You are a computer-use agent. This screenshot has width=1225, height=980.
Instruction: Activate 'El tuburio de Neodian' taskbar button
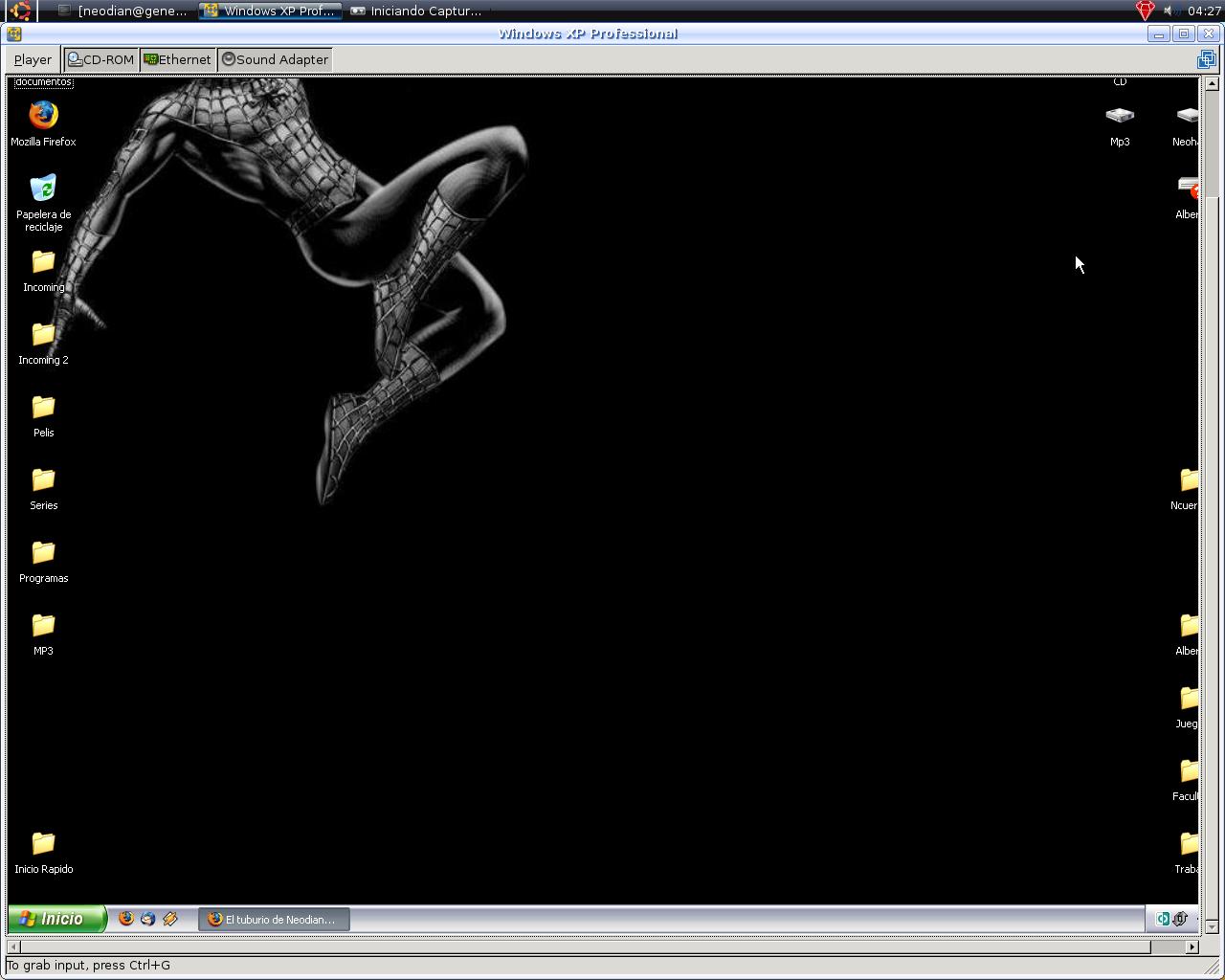point(274,919)
